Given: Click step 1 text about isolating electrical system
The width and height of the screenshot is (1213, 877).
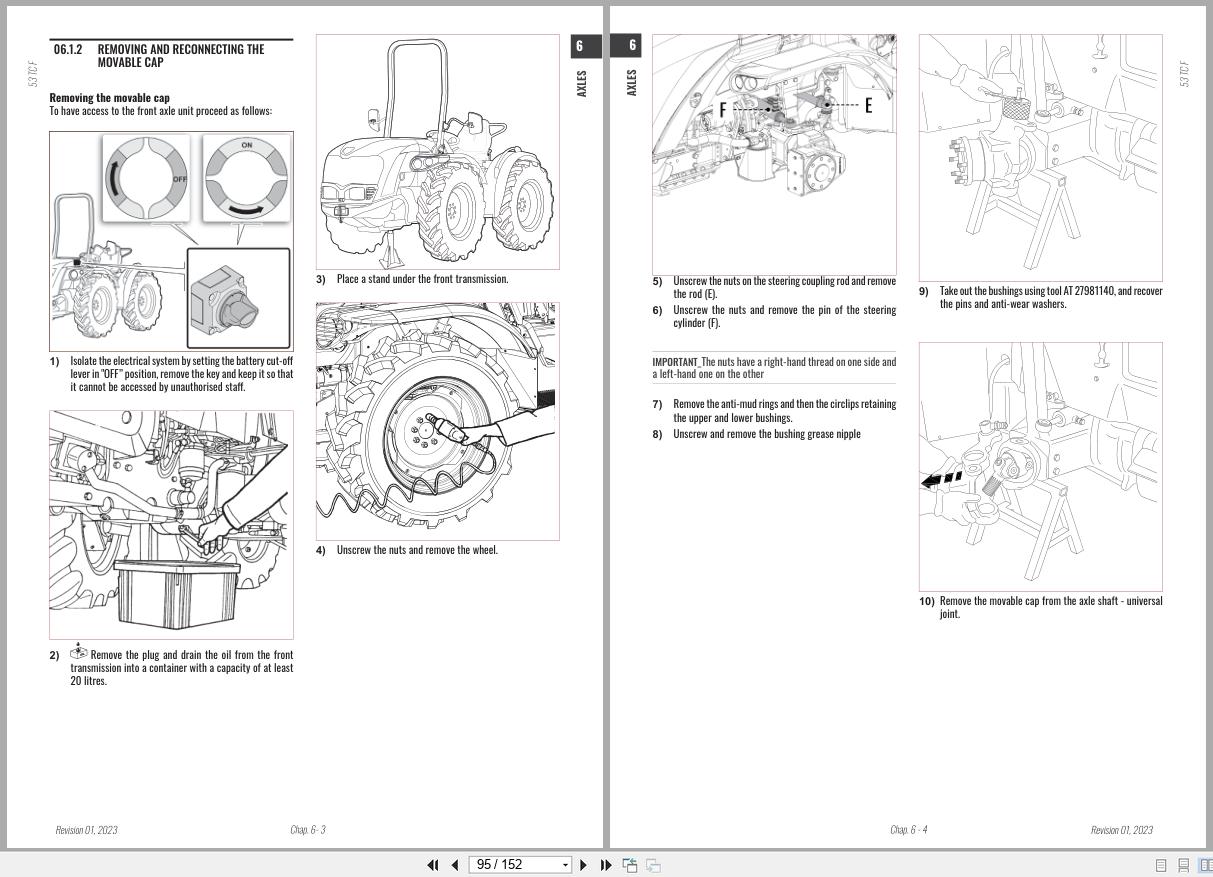Looking at the screenshot, I should [182, 374].
